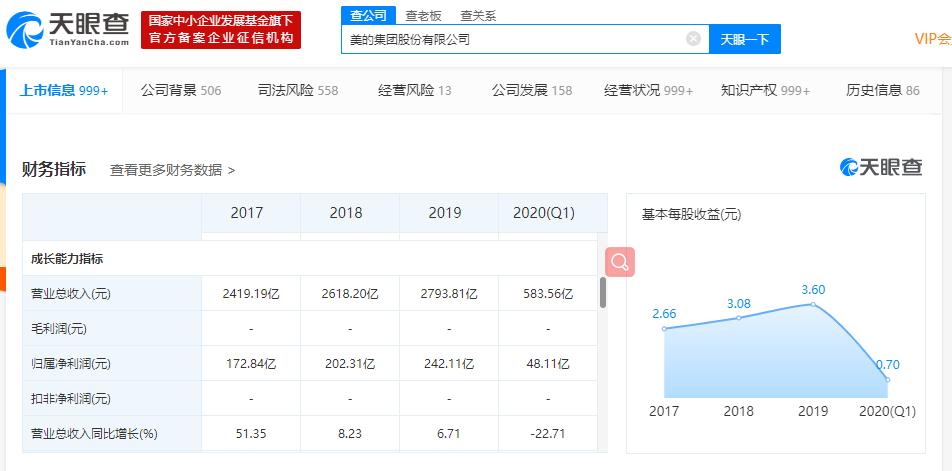952x471 pixels.
Task: Click the 8.23 growth percentage cell
Action: pyautogui.click(x=350, y=434)
